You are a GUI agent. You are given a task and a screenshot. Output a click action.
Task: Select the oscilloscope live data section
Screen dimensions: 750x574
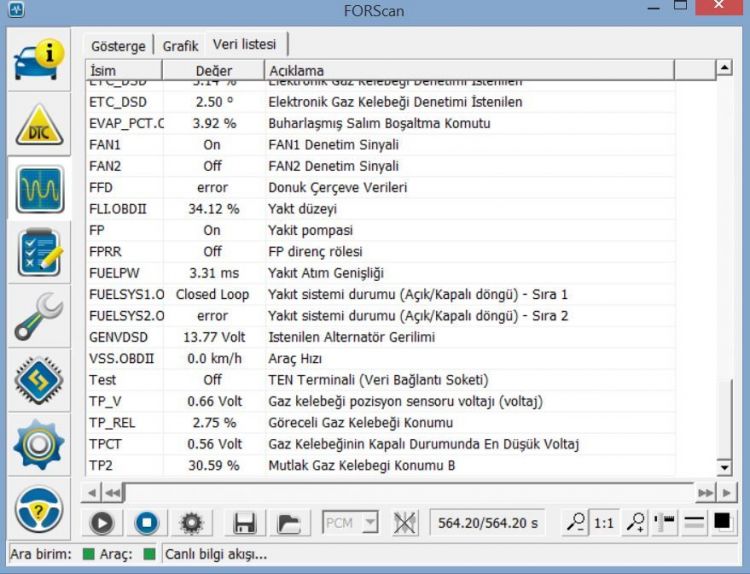pyautogui.click(x=39, y=189)
